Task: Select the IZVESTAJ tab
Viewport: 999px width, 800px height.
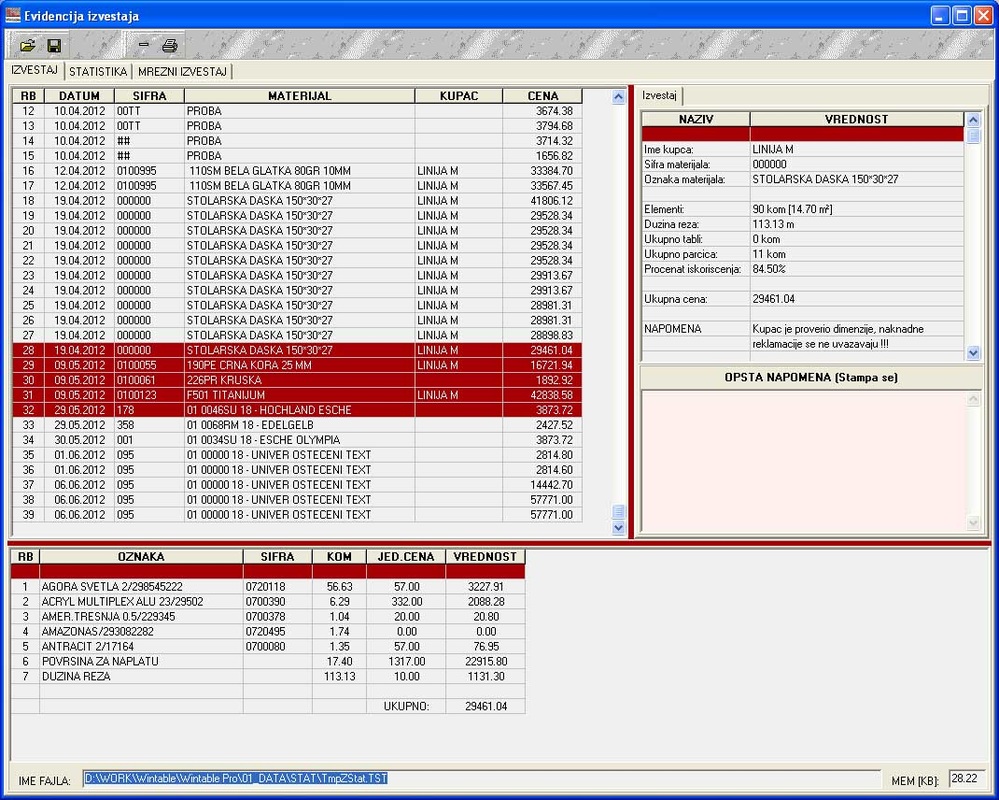Action: (34, 71)
